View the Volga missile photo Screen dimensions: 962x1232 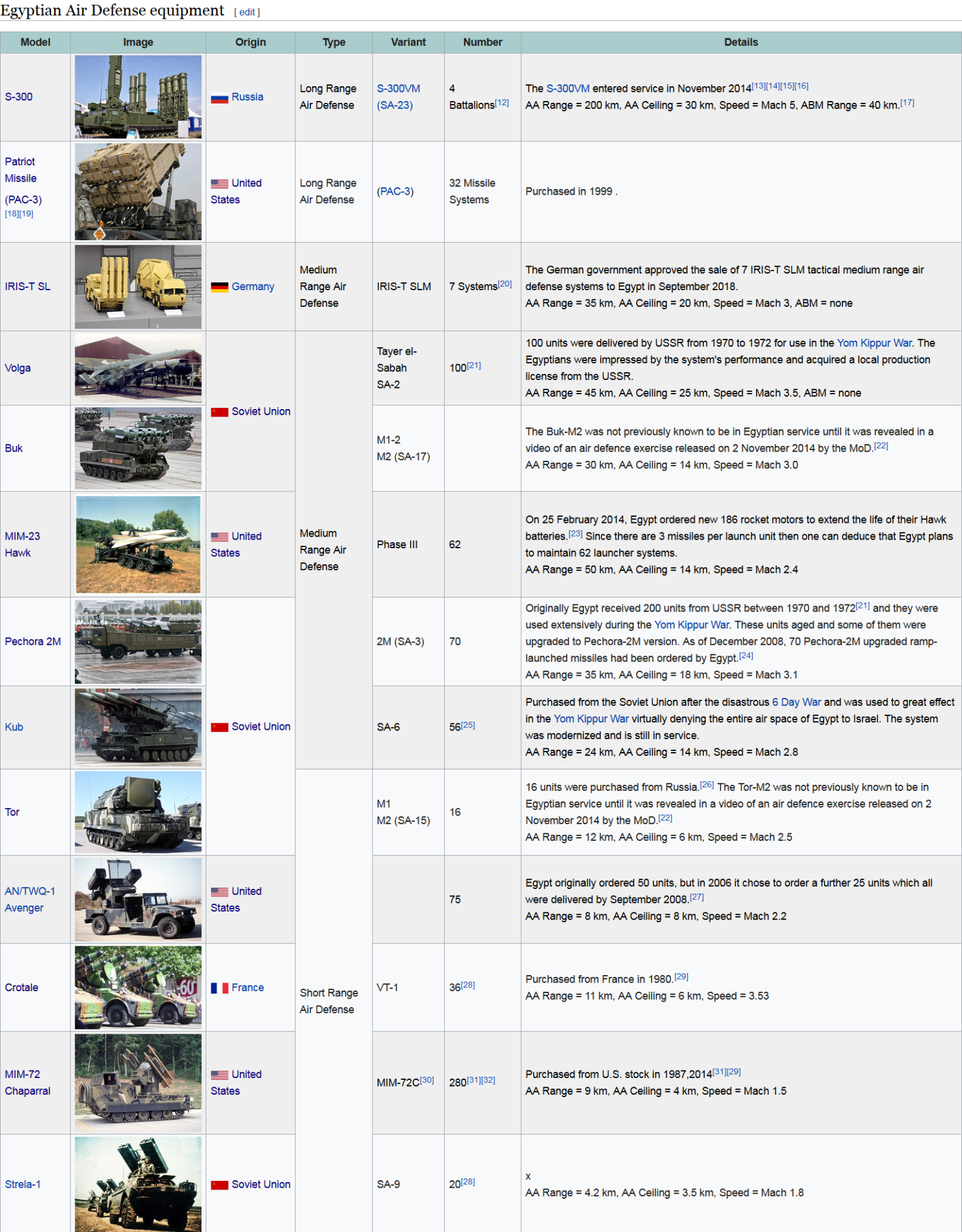[x=138, y=368]
